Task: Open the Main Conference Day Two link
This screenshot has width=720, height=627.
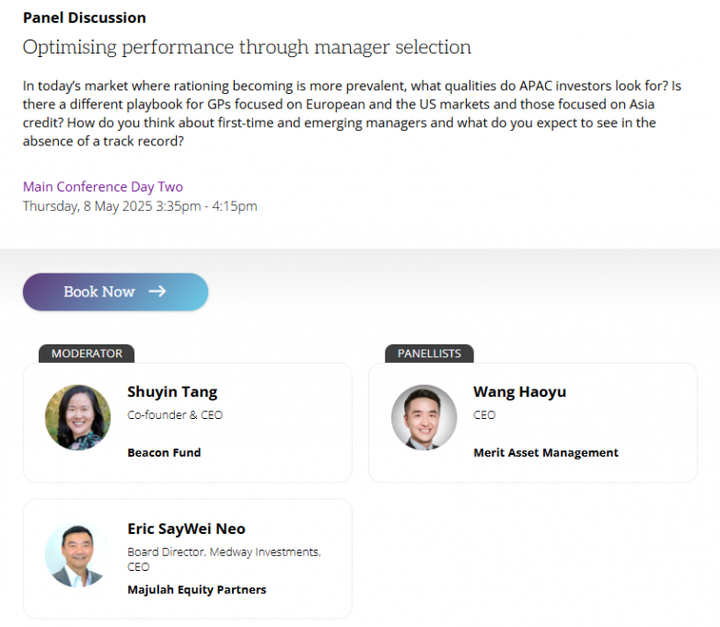Action: click(103, 187)
